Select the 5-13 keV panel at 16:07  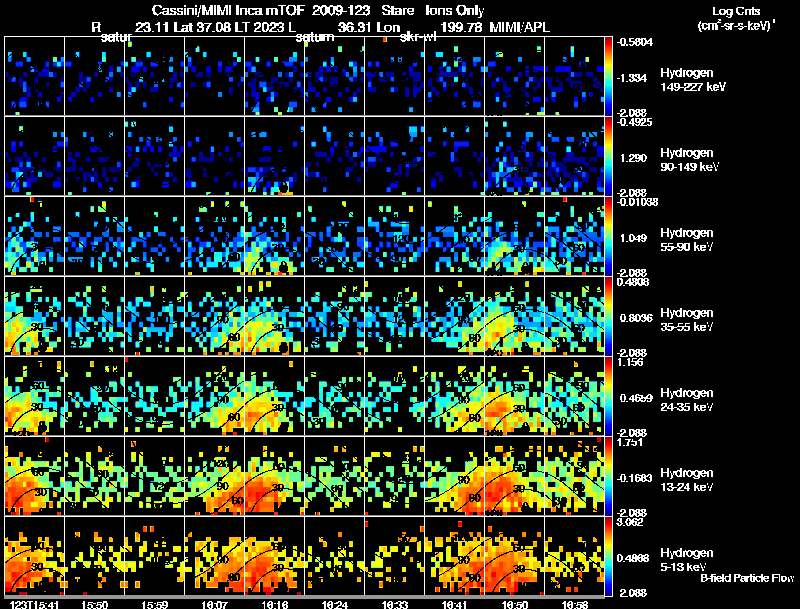[214, 556]
